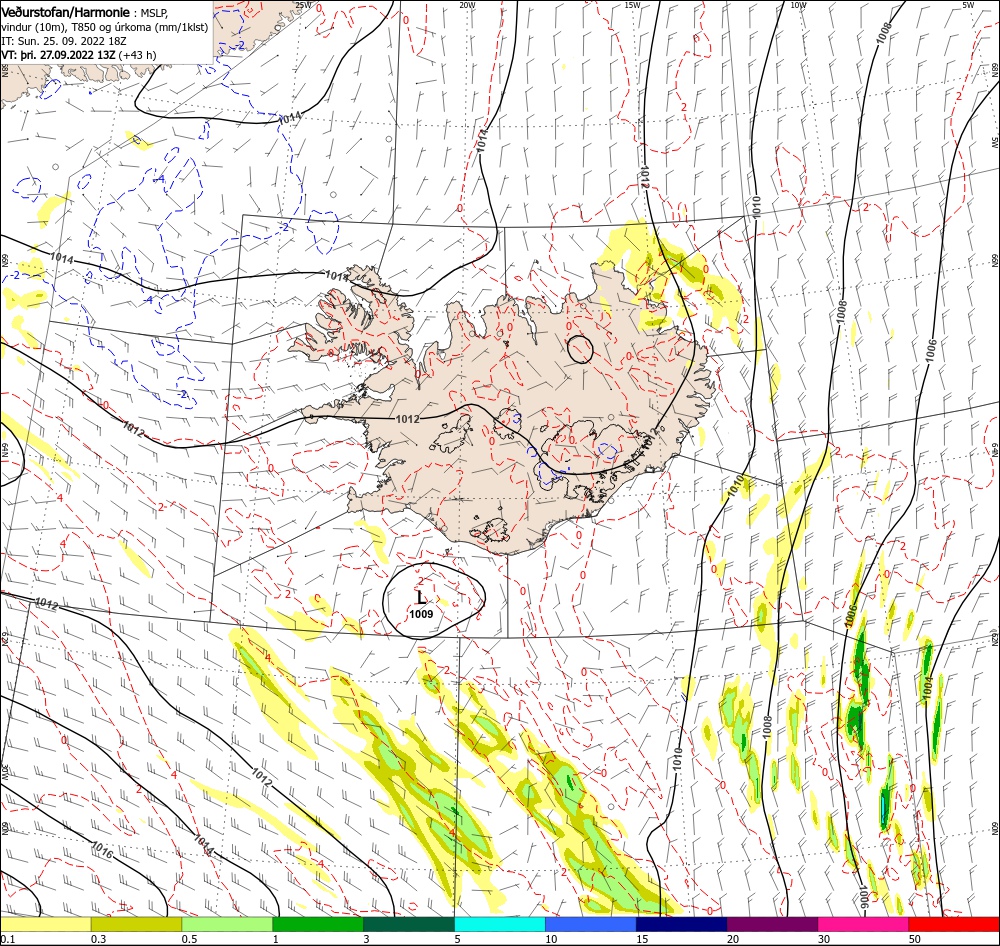Select the '(+43 h)' forecast offset text

137,55
